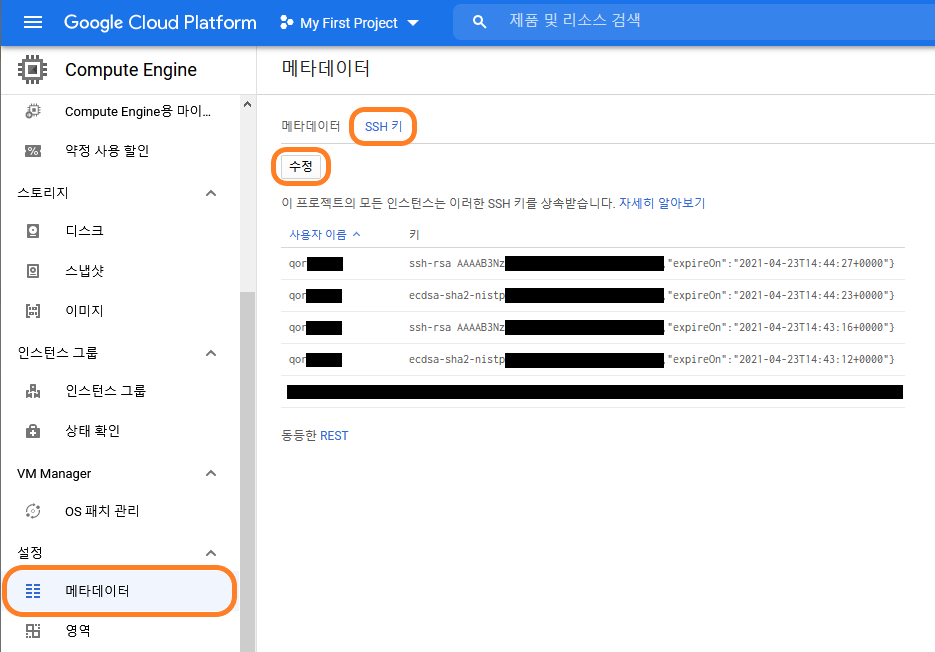935x652 pixels.
Task: Click the sidebar scrollbar thumb
Action: tap(247, 471)
